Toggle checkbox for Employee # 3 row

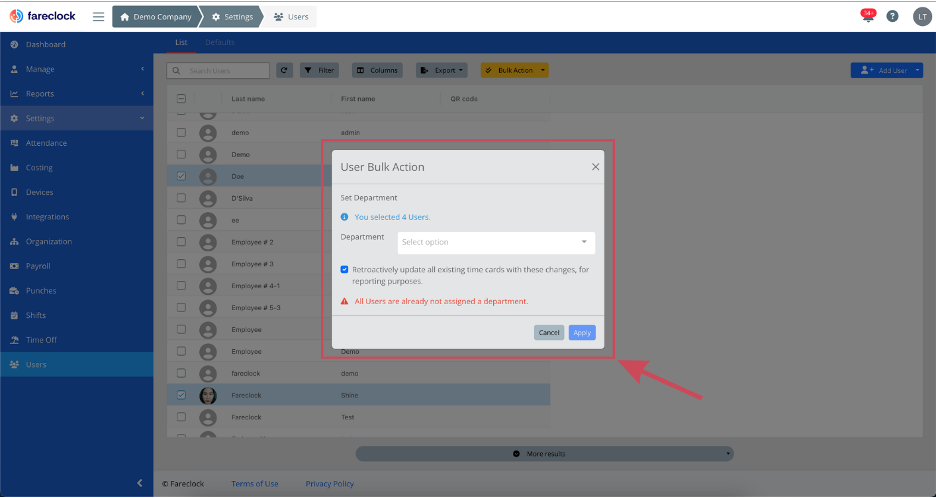(x=181, y=263)
